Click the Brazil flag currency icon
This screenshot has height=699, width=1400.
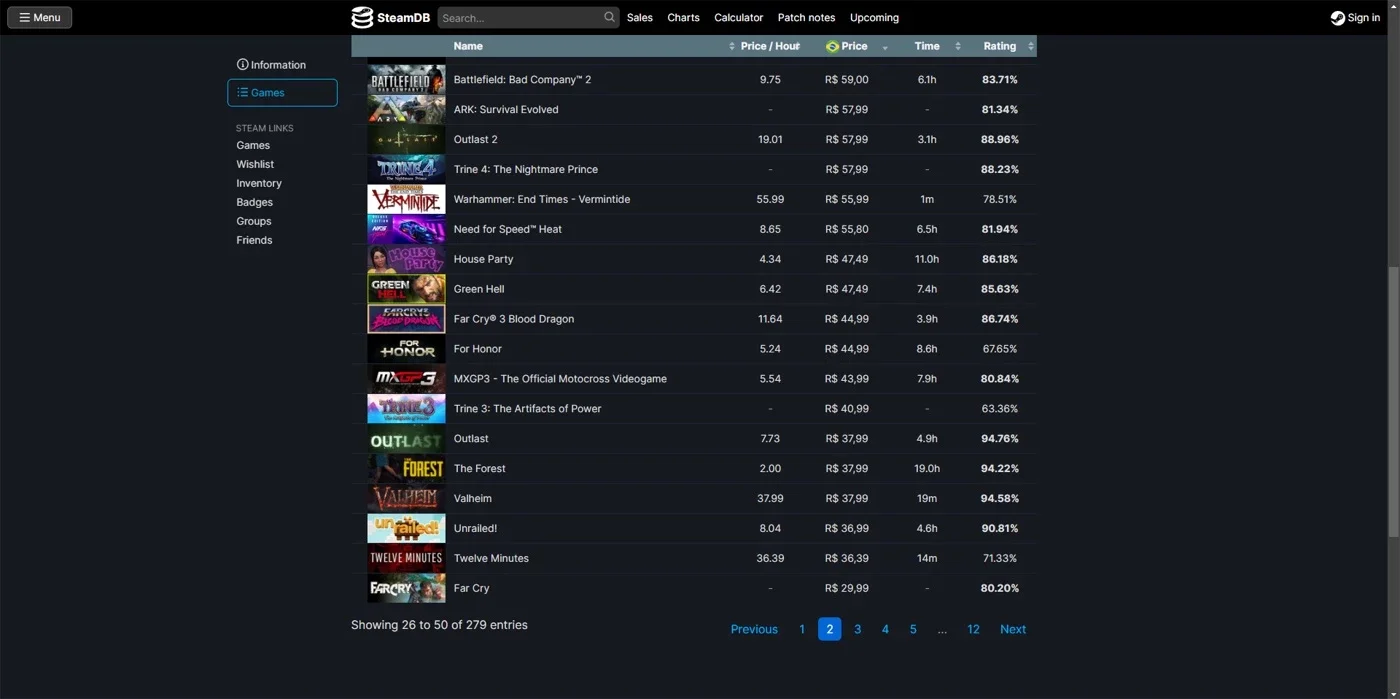tap(832, 46)
